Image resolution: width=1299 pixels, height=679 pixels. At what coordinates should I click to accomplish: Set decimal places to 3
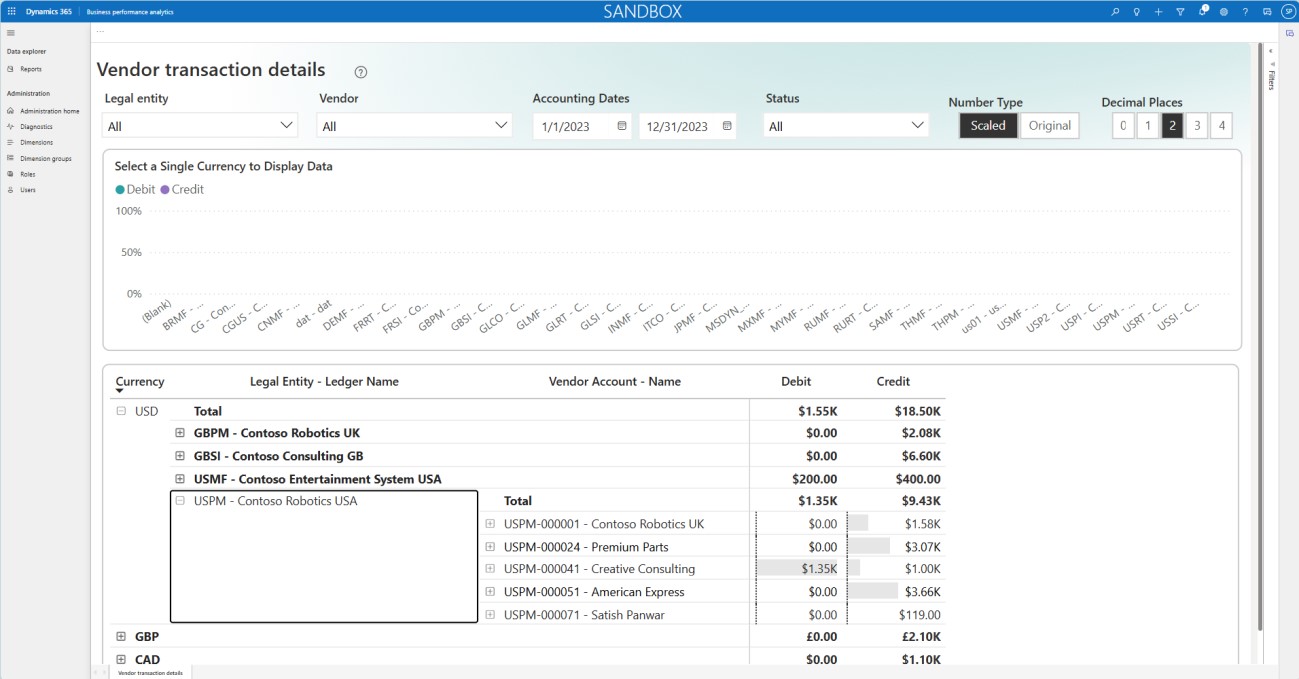pyautogui.click(x=1196, y=126)
